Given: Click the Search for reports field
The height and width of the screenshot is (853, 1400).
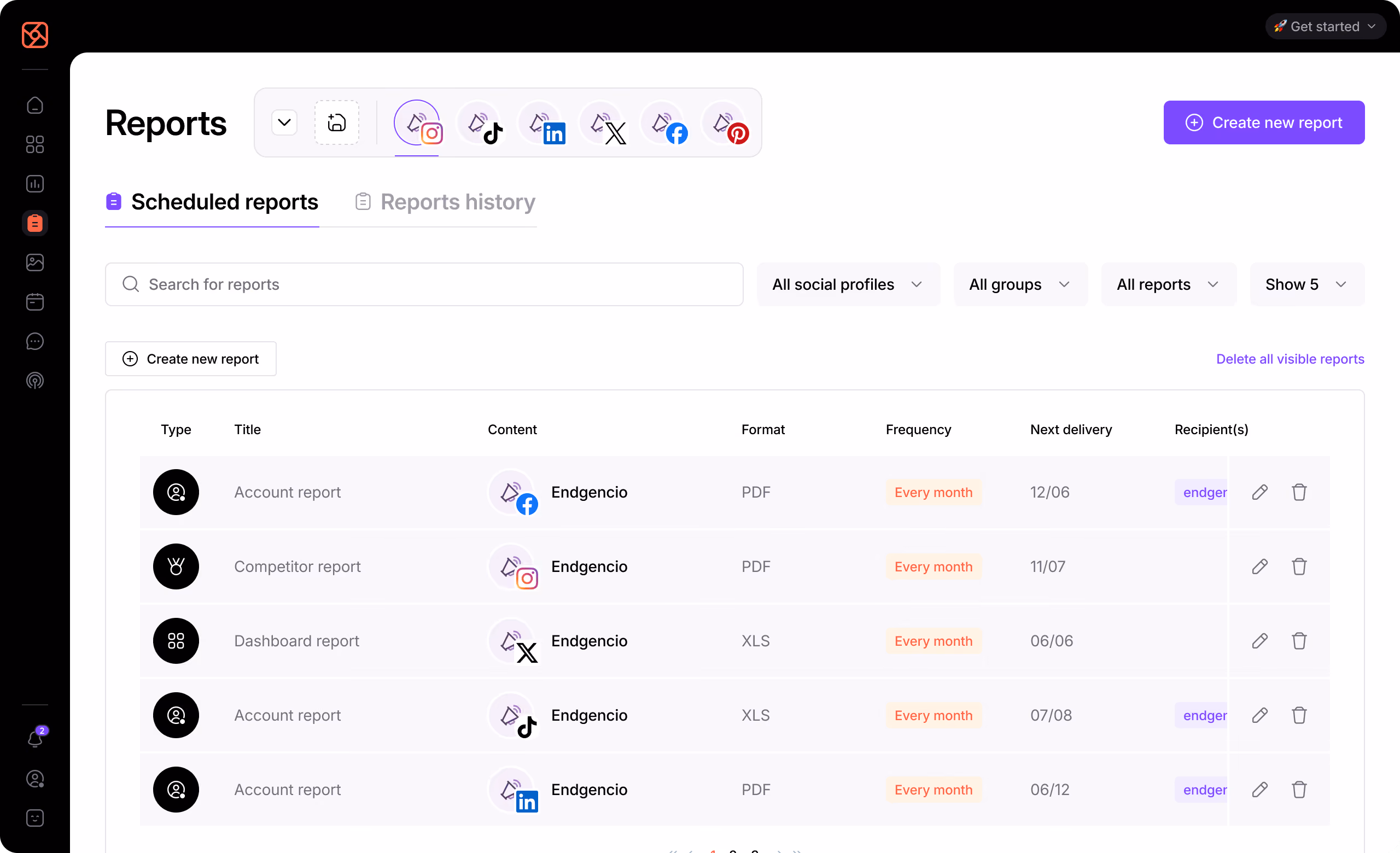Looking at the screenshot, I should tap(424, 284).
